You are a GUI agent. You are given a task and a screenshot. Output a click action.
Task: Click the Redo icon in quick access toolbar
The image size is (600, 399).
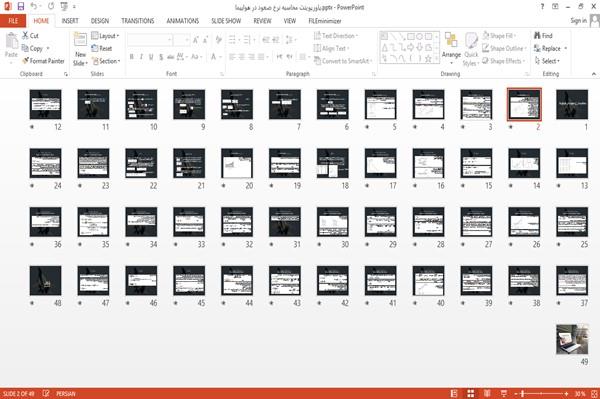(x=51, y=7)
